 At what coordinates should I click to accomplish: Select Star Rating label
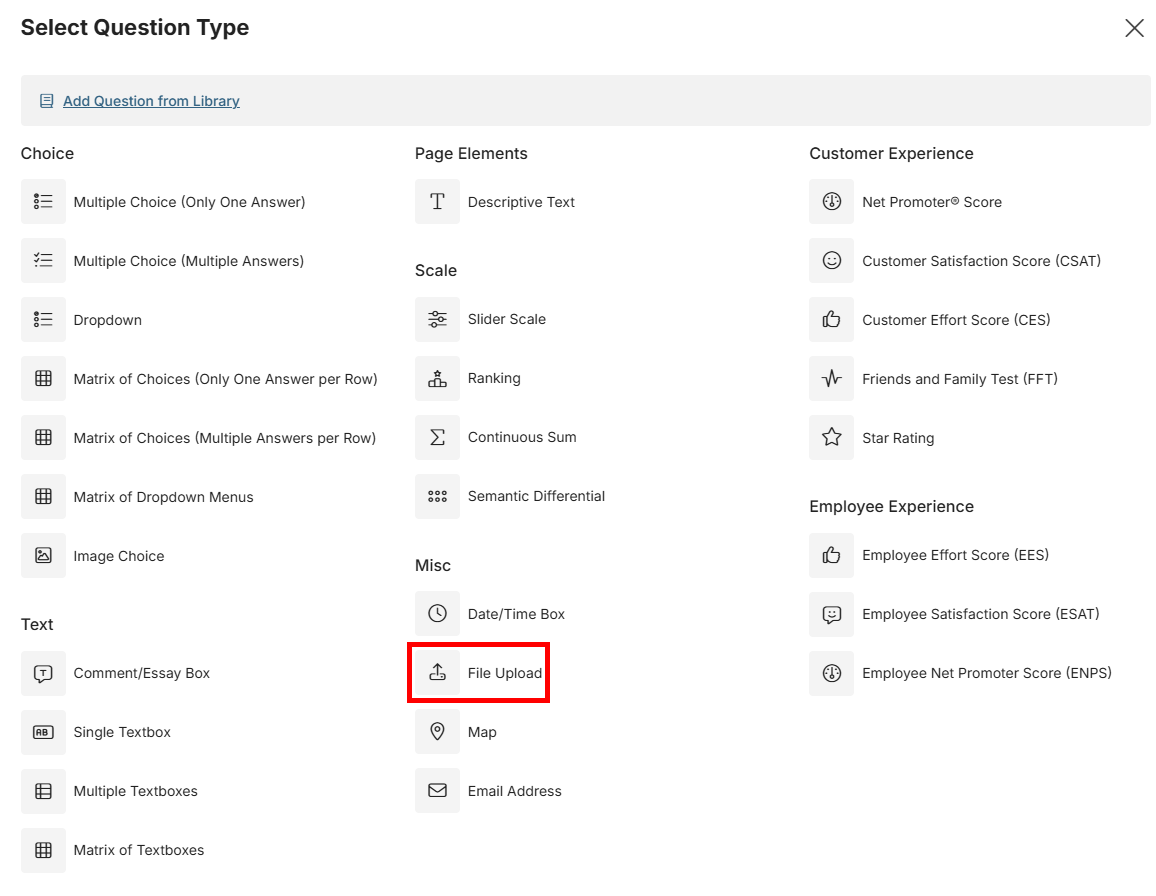tap(898, 438)
